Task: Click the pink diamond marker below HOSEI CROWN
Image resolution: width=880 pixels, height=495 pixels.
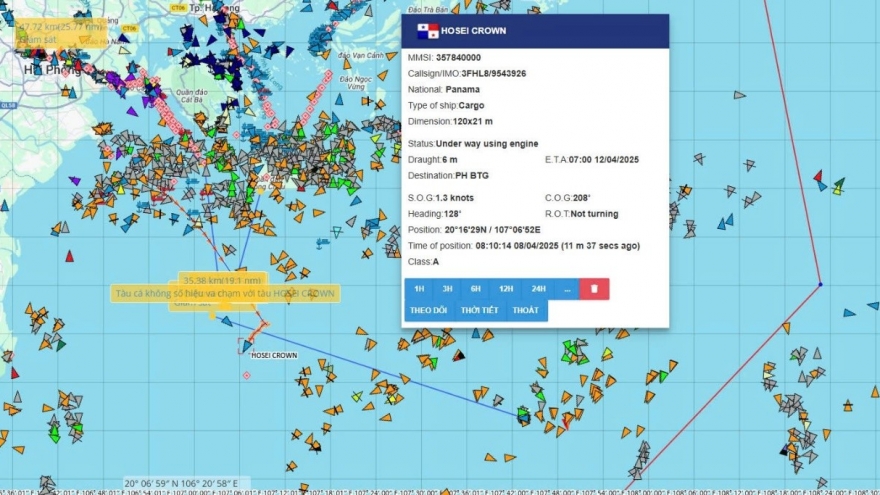Action: coord(246,375)
